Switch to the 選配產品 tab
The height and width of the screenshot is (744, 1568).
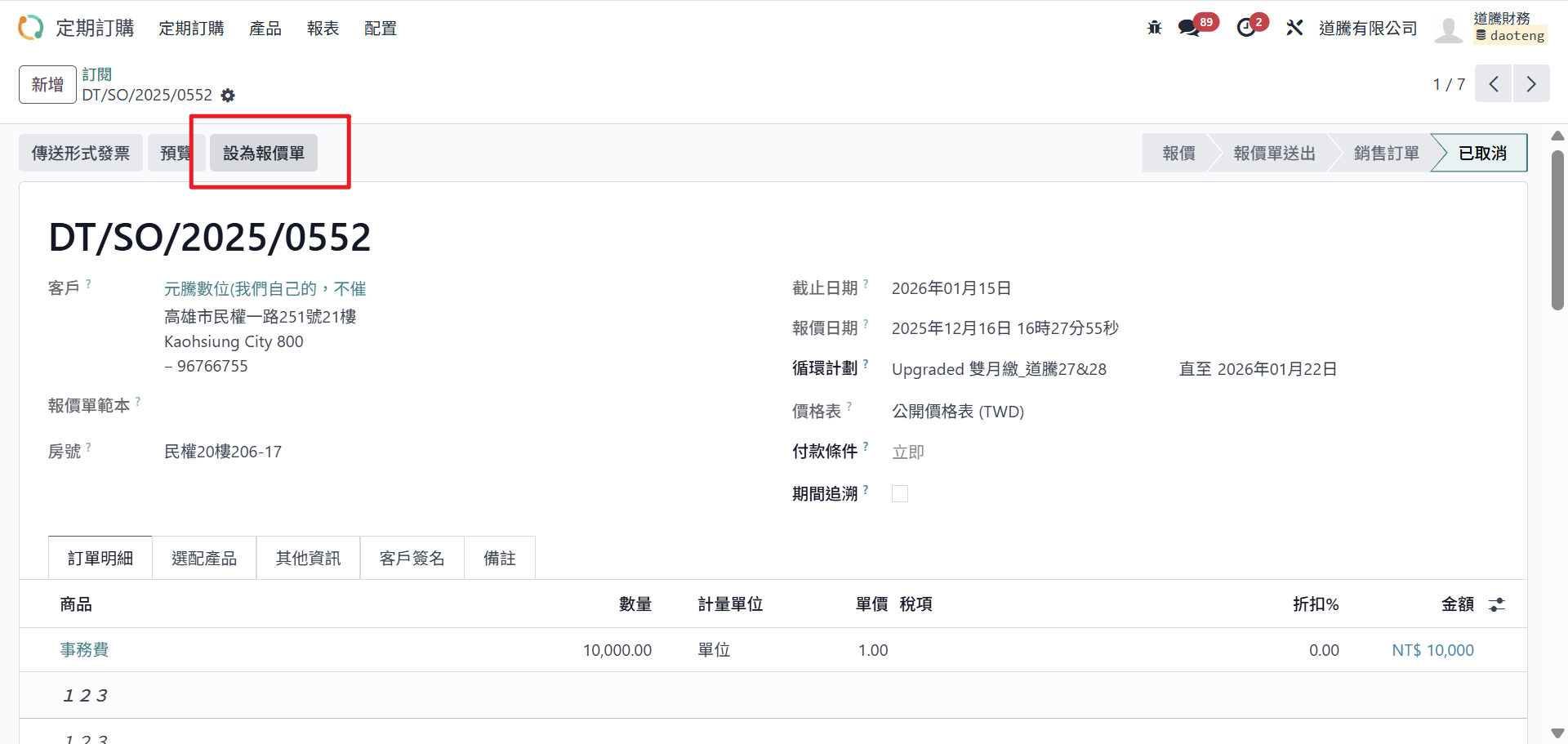pos(204,559)
